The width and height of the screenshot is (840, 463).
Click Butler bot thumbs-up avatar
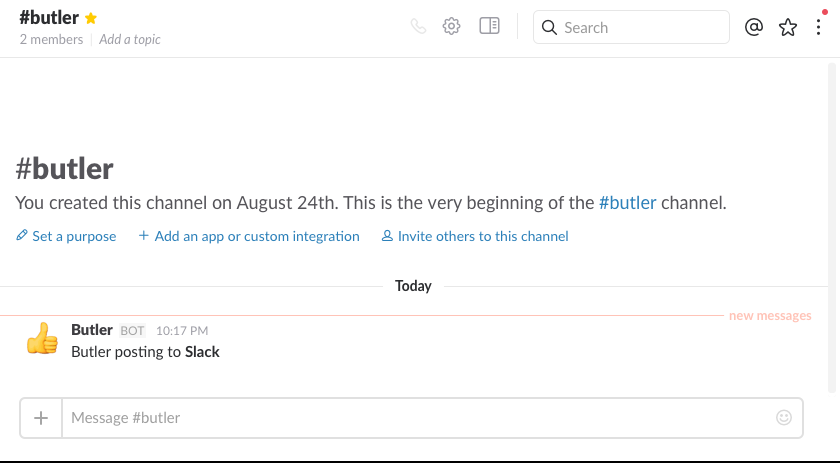tap(42, 338)
